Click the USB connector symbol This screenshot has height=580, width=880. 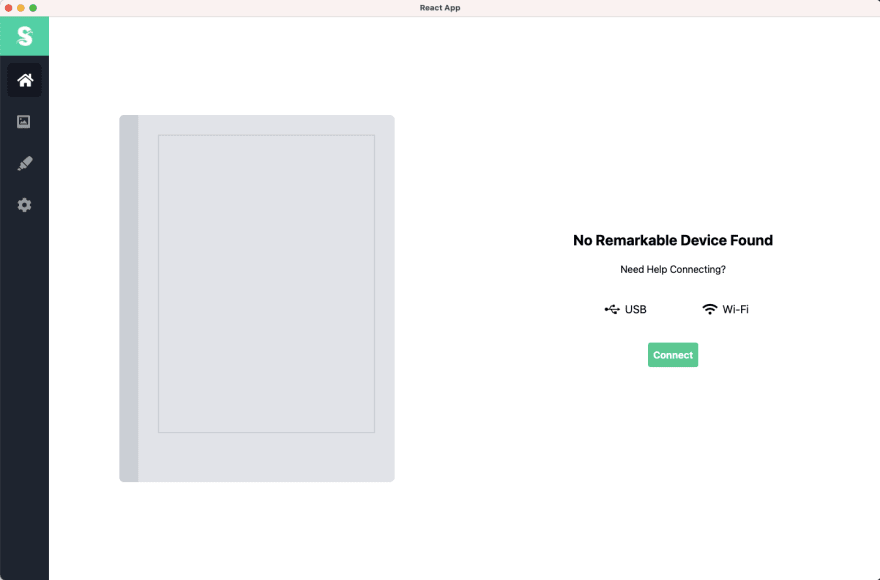tap(612, 309)
